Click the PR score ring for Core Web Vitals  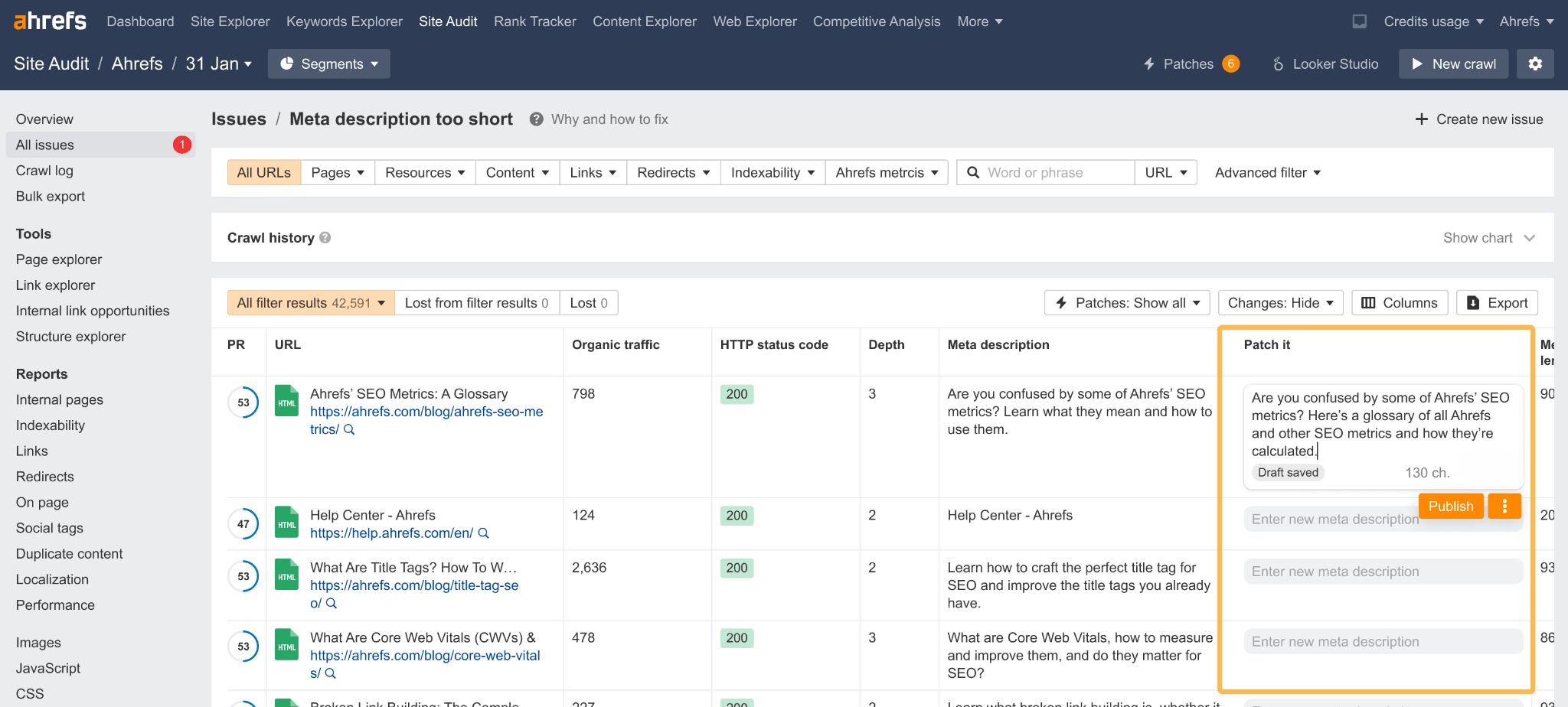[x=243, y=646]
